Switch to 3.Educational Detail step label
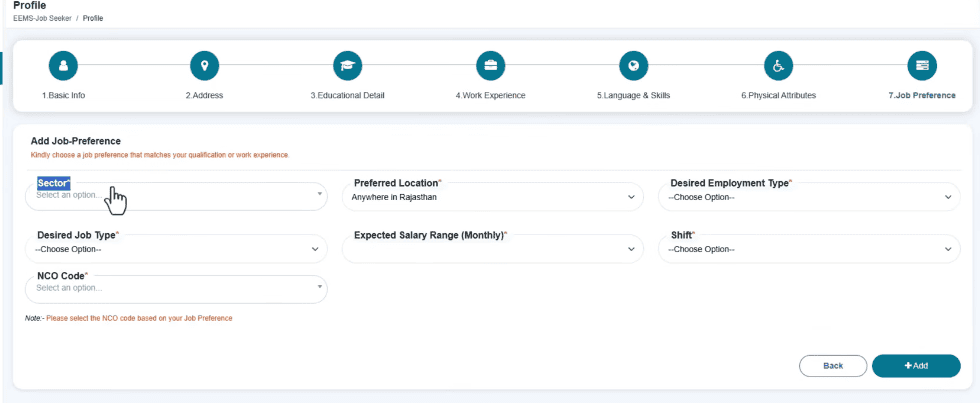The height and width of the screenshot is (403, 980). (x=348, y=96)
